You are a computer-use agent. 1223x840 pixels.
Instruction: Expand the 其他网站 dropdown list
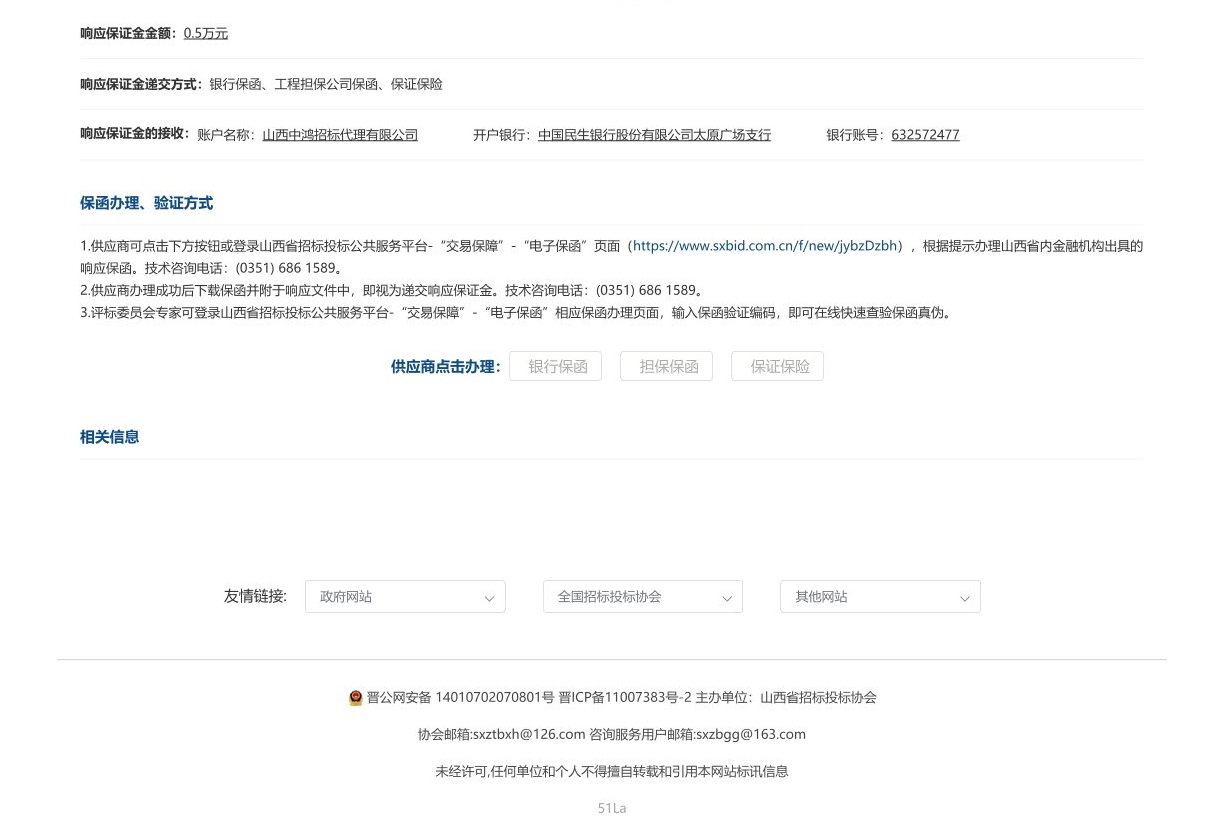879,597
